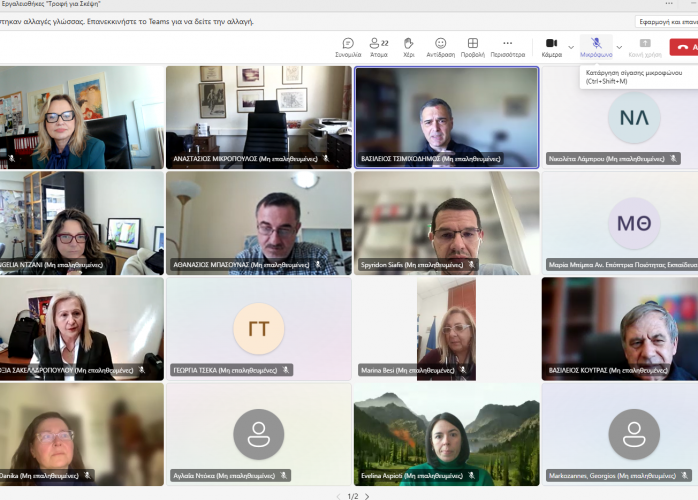
Task: Click the red leave call button
Action: pyautogui.click(x=685, y=47)
